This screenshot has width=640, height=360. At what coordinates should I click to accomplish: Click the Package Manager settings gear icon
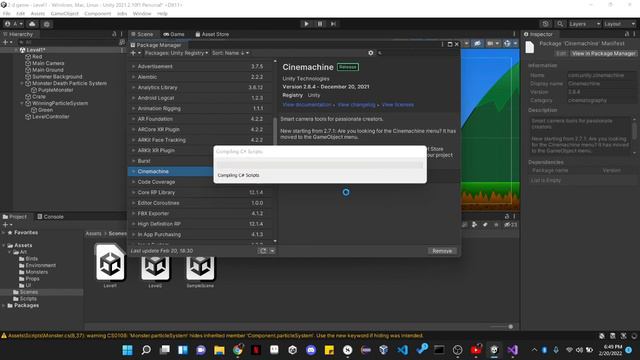371,53
